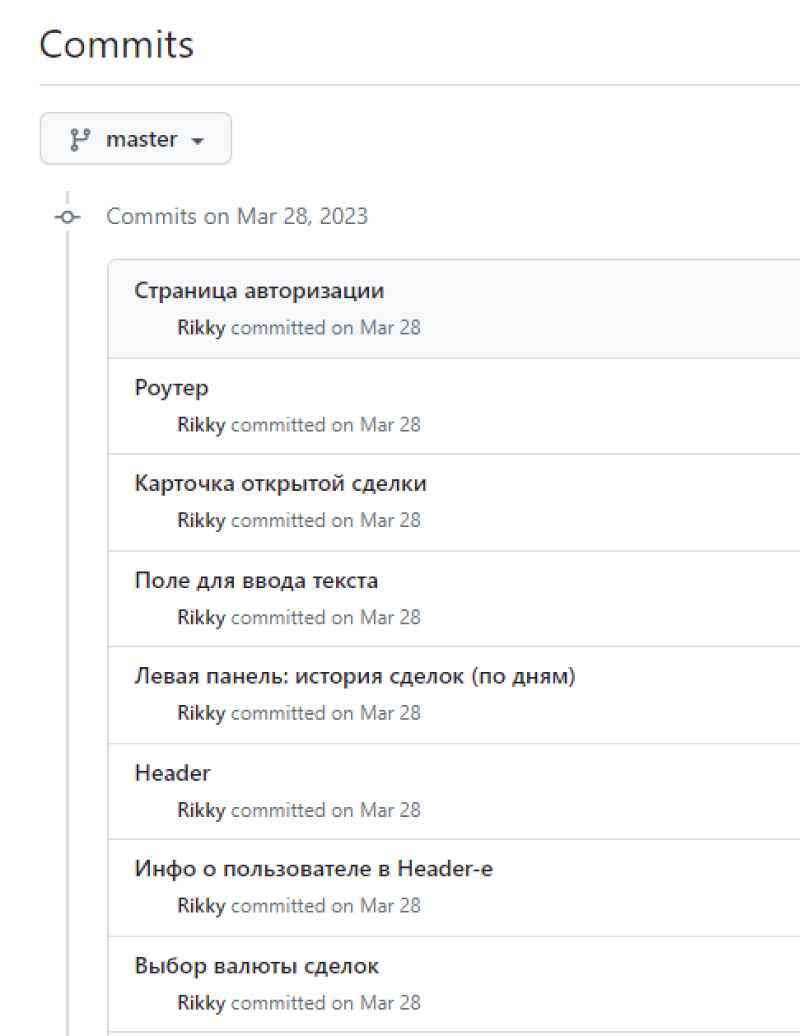
Task: Open the 'Страница авторизации' commit
Action: pyautogui.click(x=259, y=291)
